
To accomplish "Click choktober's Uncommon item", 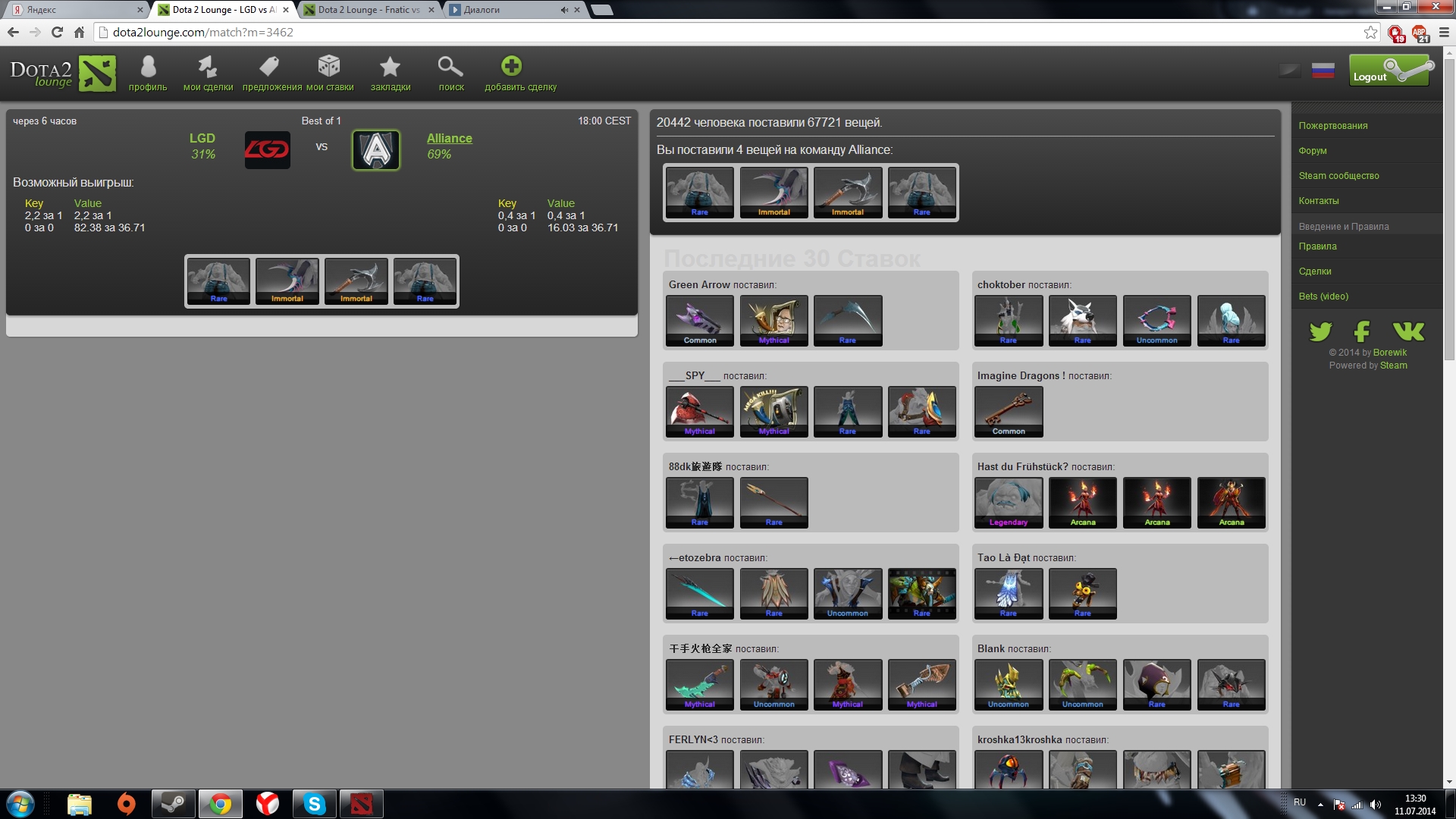I will tap(1157, 321).
